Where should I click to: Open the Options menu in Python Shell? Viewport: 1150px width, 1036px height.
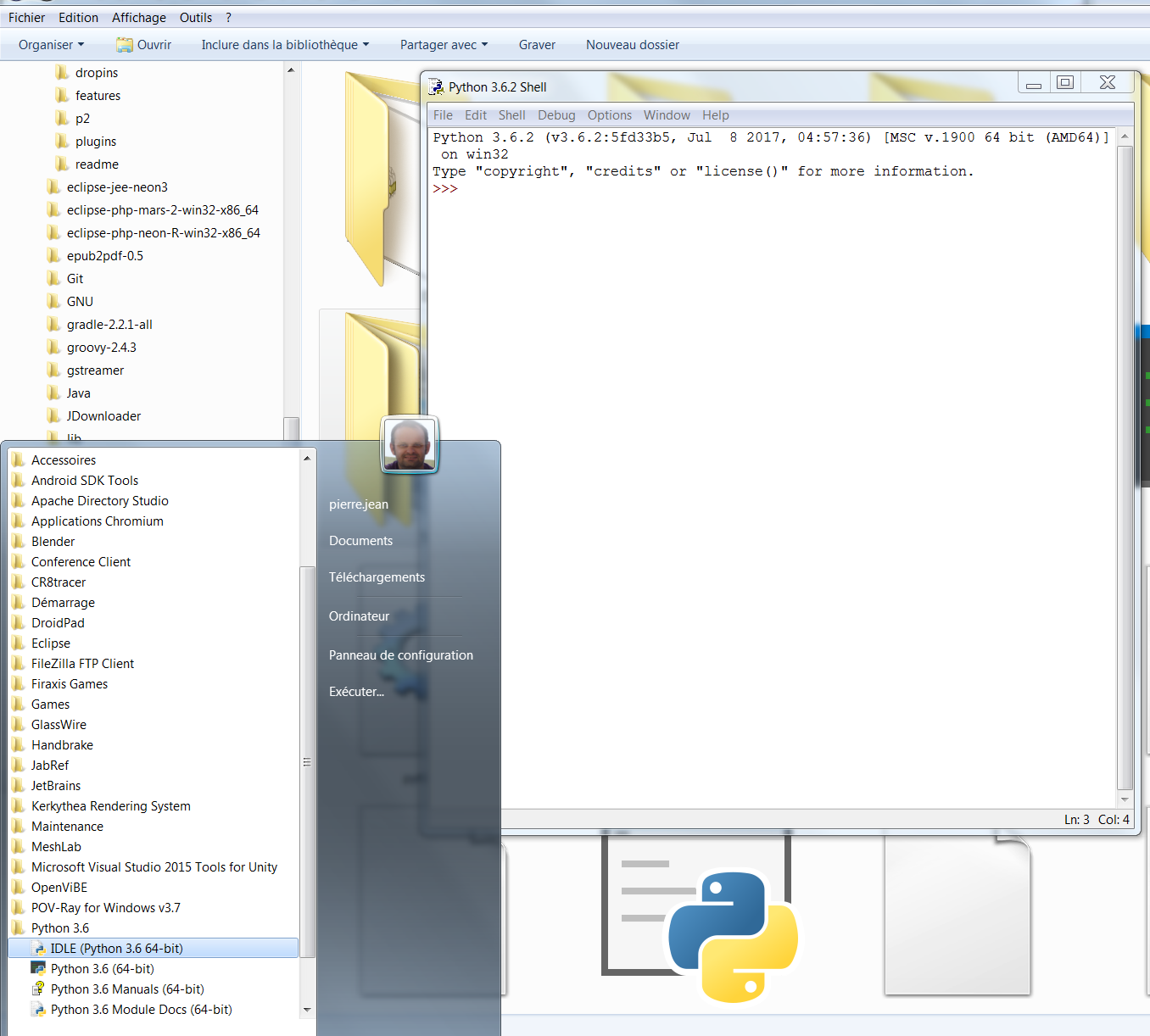tap(610, 115)
